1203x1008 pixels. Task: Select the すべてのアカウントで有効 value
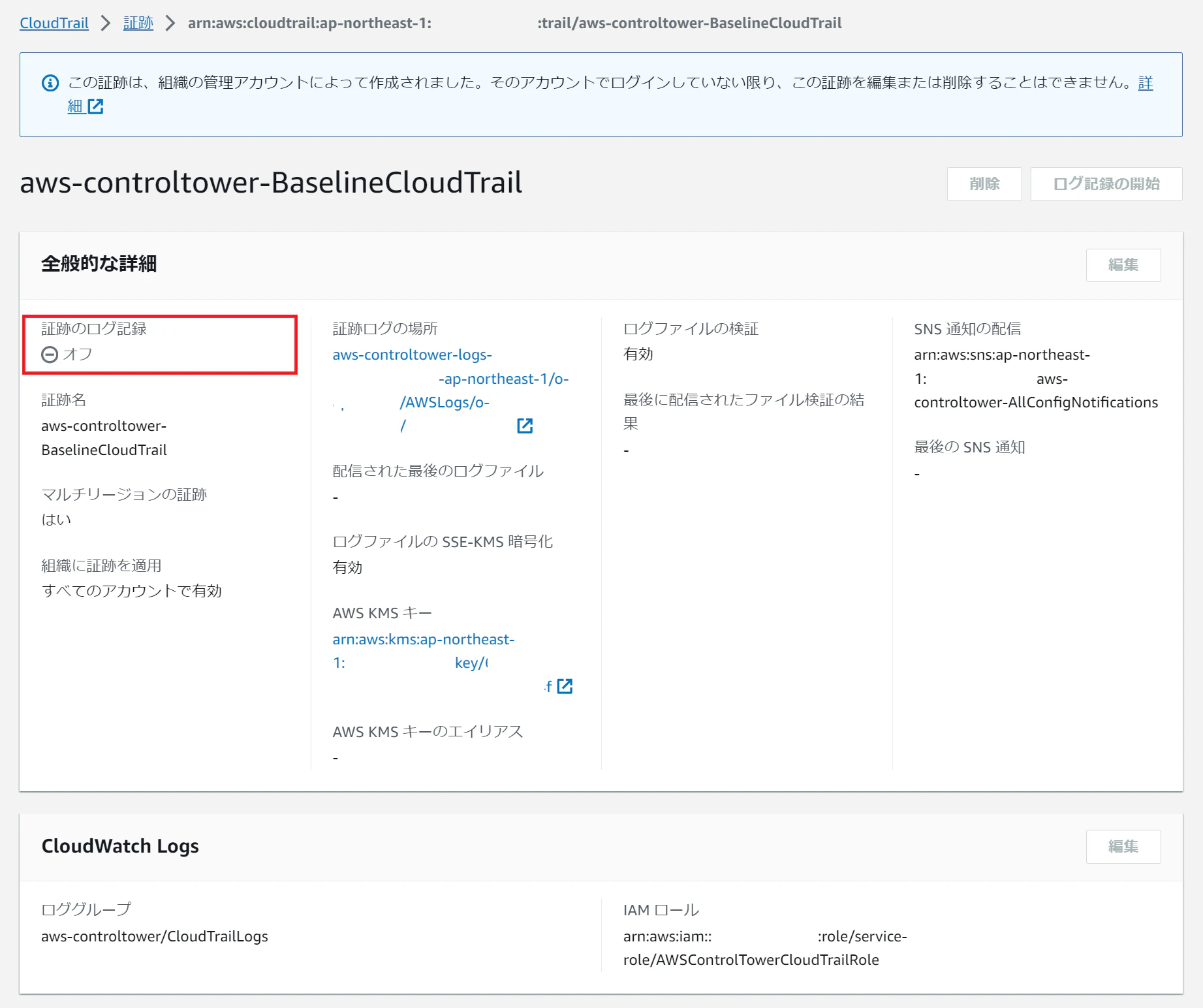pyautogui.click(x=132, y=591)
